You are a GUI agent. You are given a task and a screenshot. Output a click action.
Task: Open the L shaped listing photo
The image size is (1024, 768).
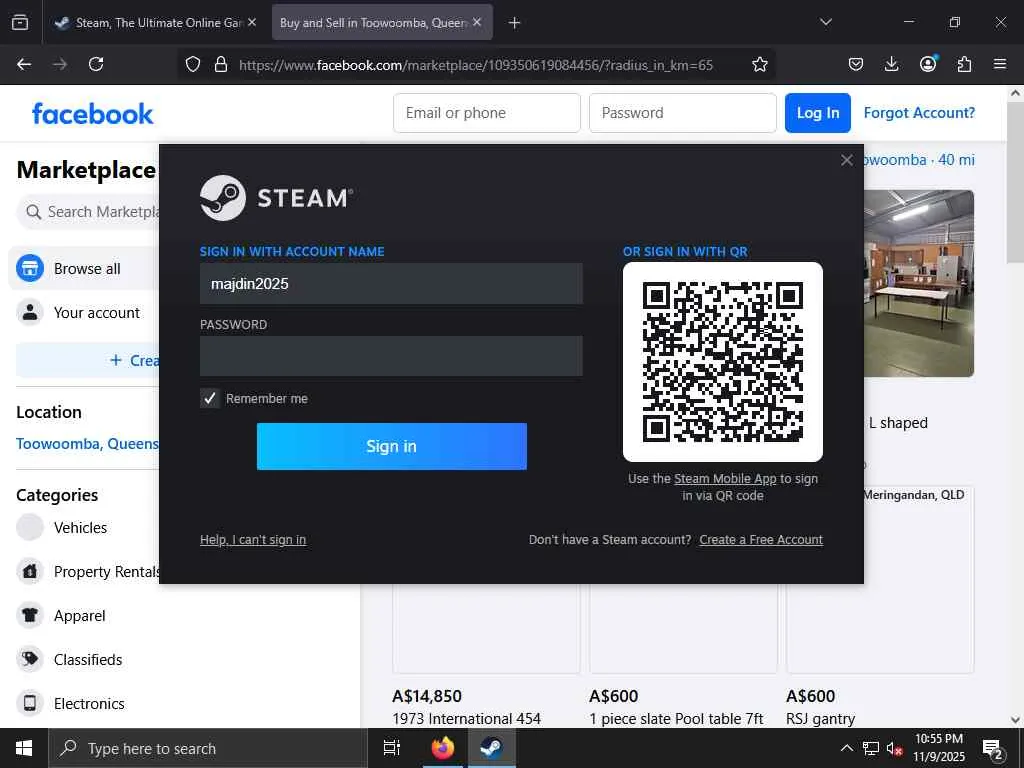point(919,283)
